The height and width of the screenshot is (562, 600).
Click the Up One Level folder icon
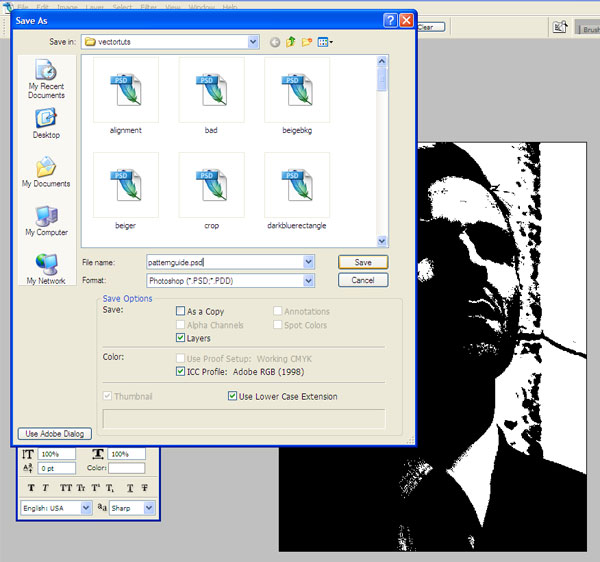(291, 42)
